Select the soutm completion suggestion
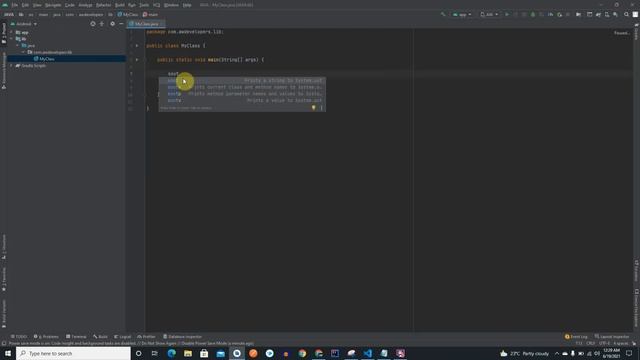 242,87
